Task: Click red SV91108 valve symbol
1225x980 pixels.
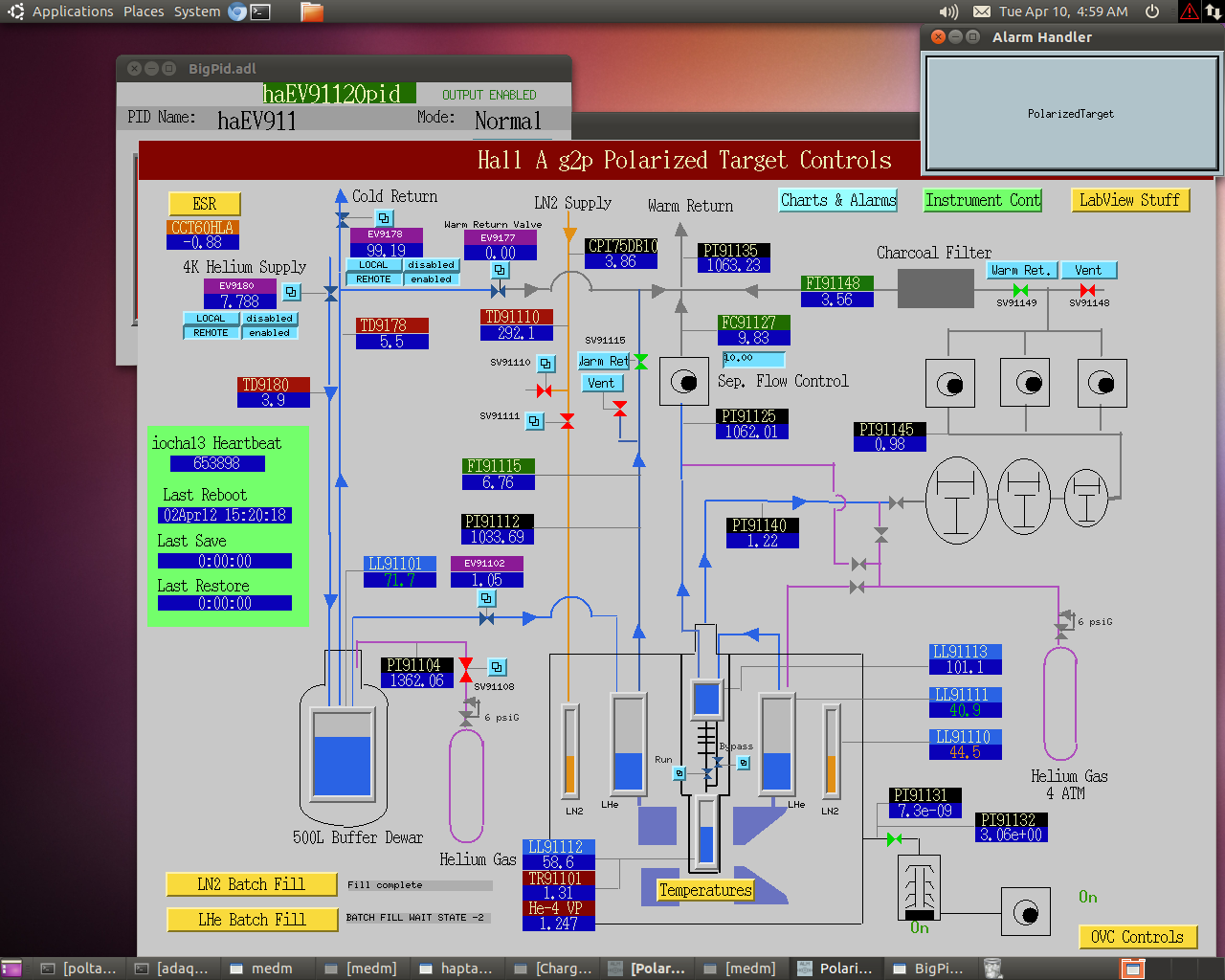Action: 466,671
